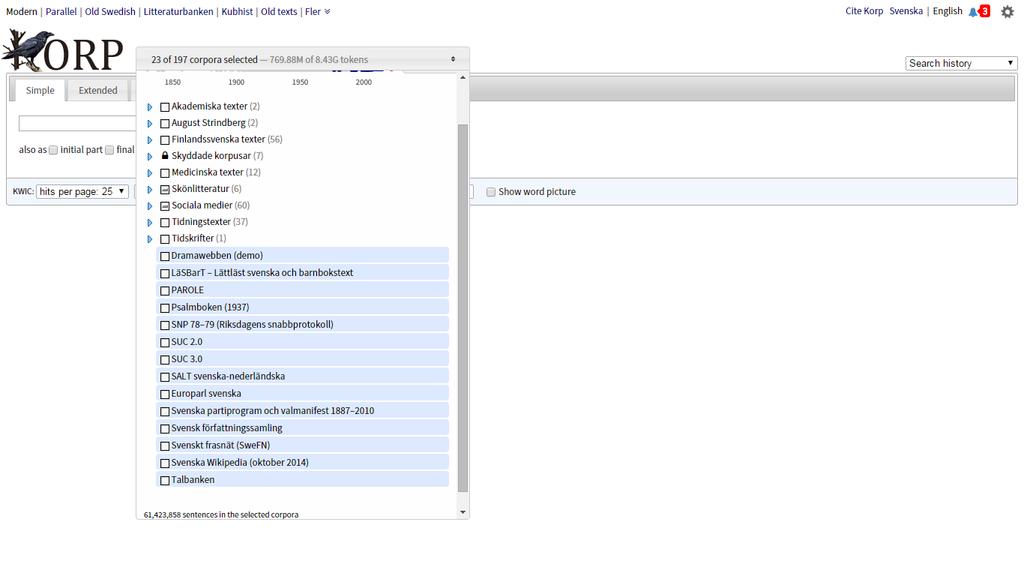The height and width of the screenshot is (576, 1024).
Task: Expand the Sociala medier folder
Action: (150, 206)
